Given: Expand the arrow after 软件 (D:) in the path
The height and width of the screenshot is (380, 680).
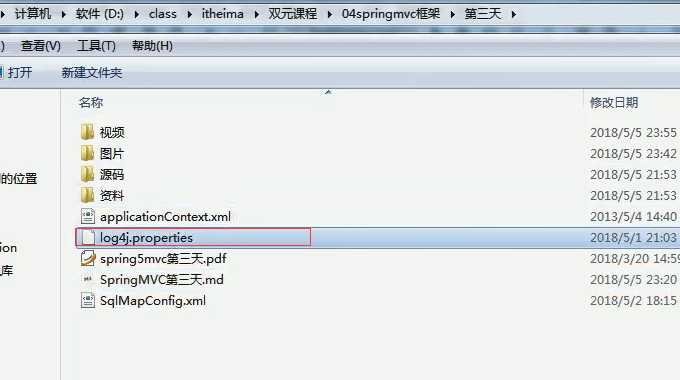Looking at the screenshot, I should [137, 14].
